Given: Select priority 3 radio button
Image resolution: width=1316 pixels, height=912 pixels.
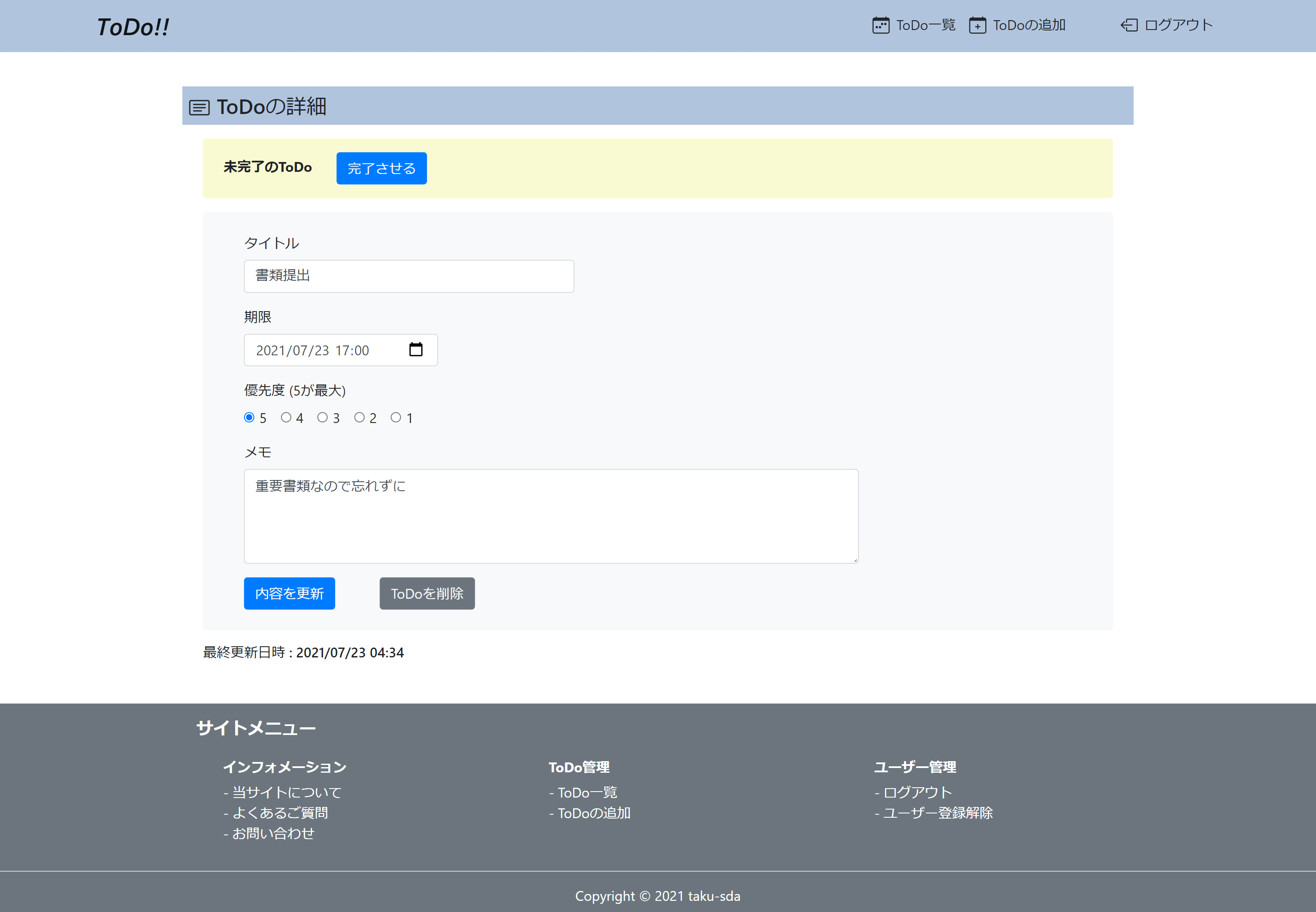Looking at the screenshot, I should tap(323, 417).
